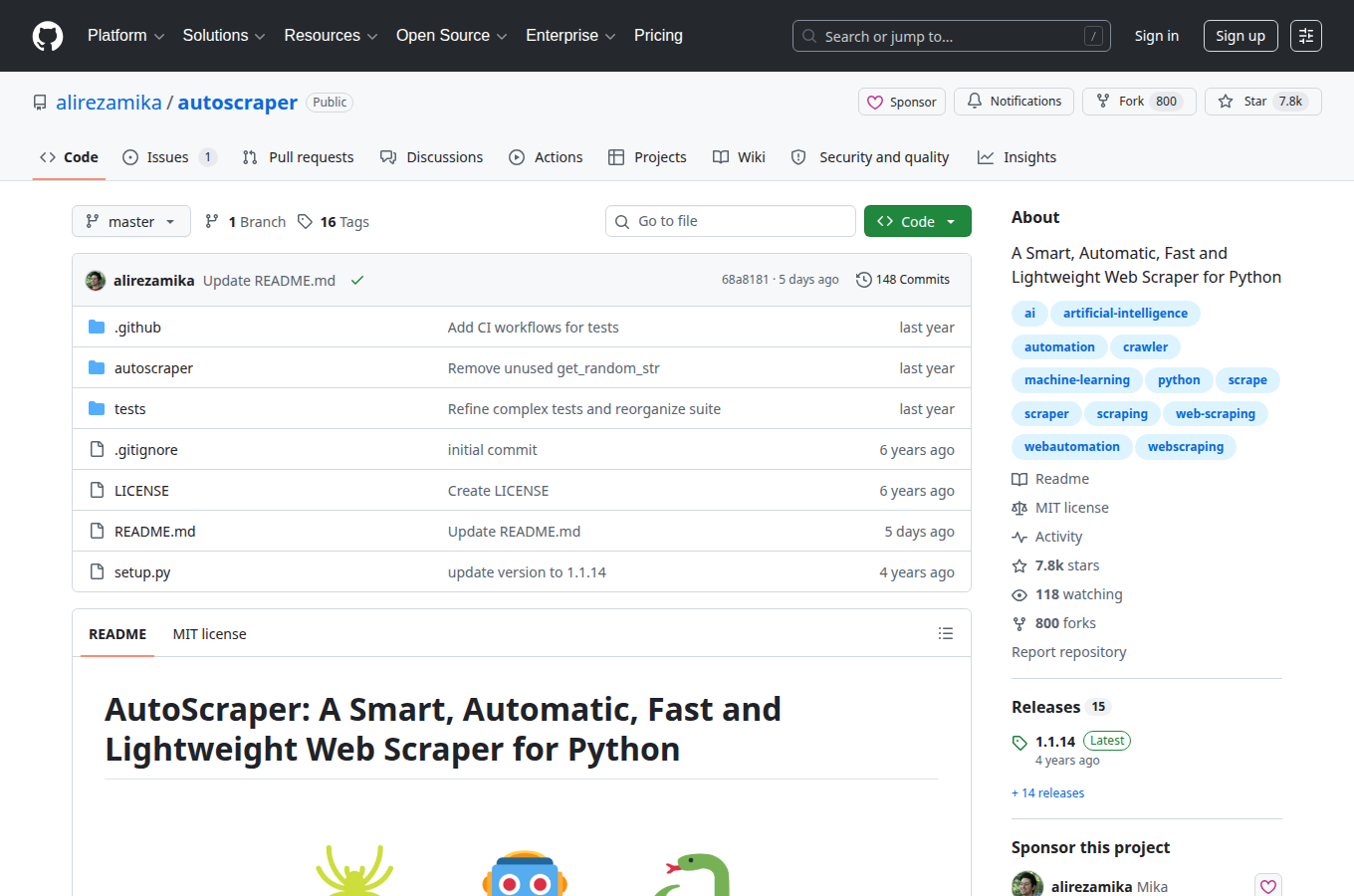Click the LICENSE file icon
The width and height of the screenshot is (1354, 896).
click(x=97, y=491)
